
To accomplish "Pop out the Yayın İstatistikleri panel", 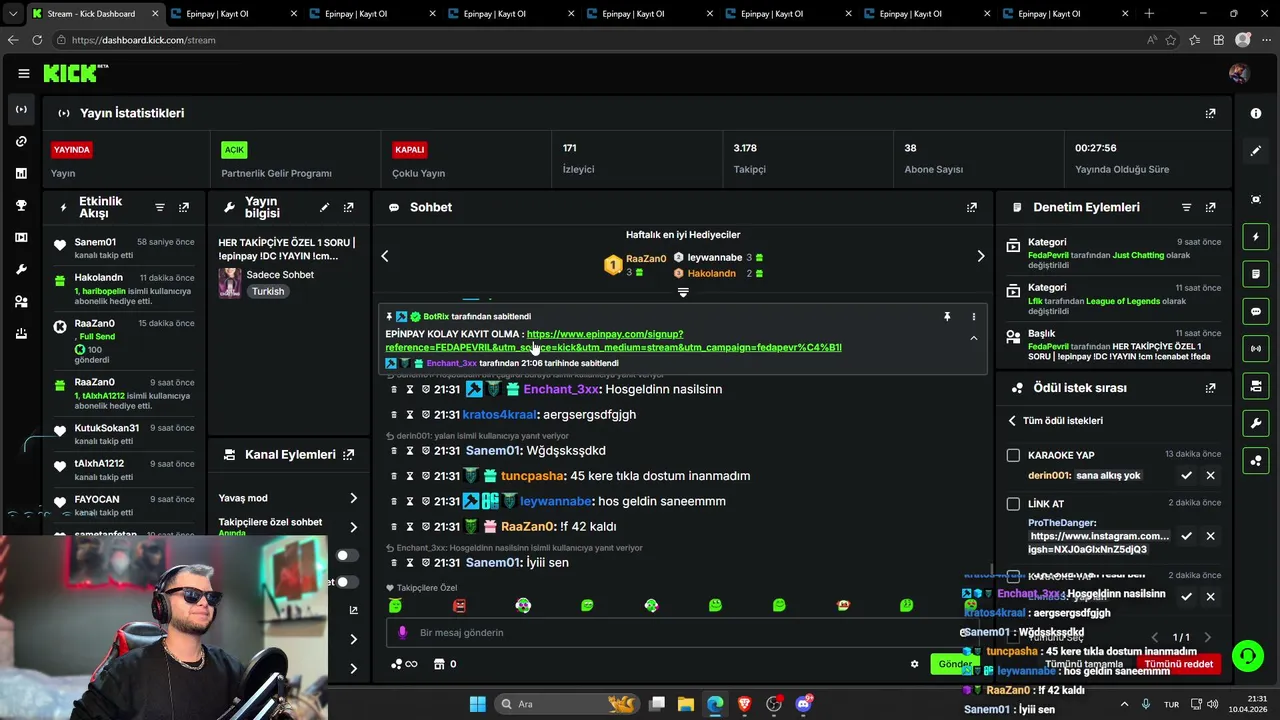I will tap(1210, 113).
